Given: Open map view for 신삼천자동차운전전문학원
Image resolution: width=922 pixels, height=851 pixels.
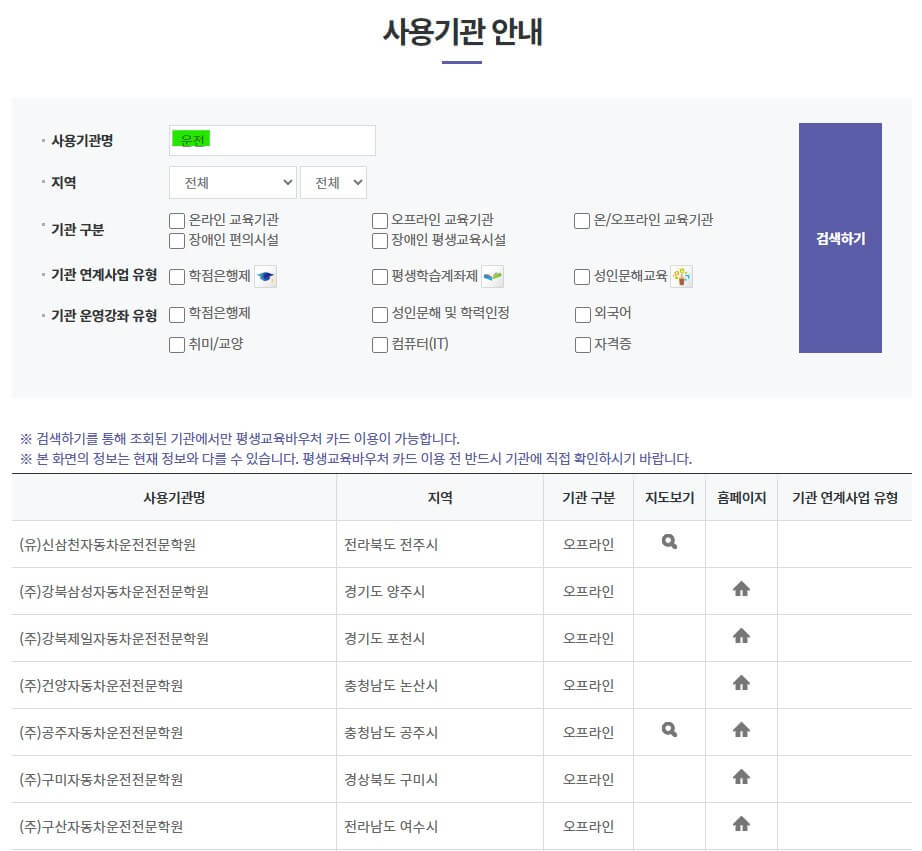Looking at the screenshot, I should point(669,544).
